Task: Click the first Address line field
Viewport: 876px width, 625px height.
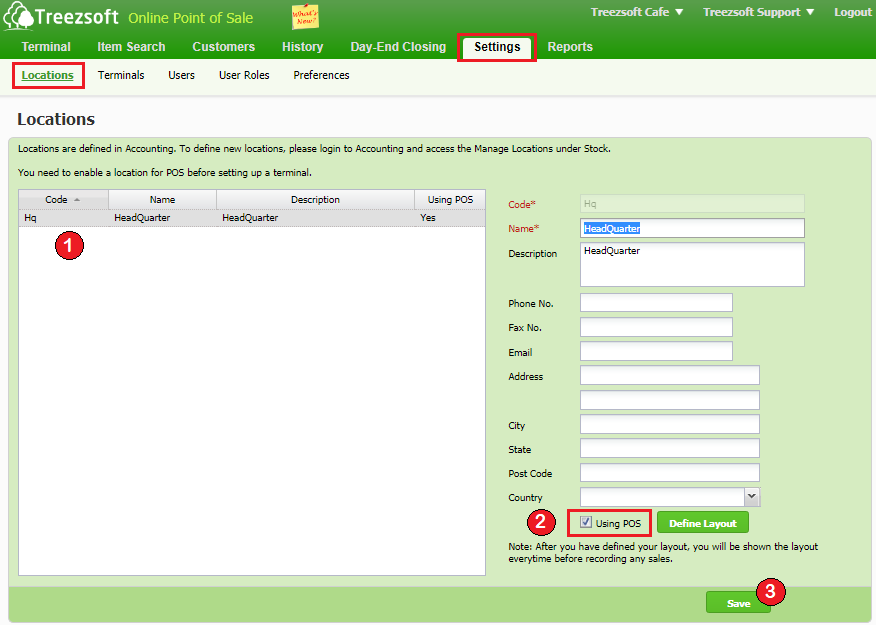Action: (670, 375)
